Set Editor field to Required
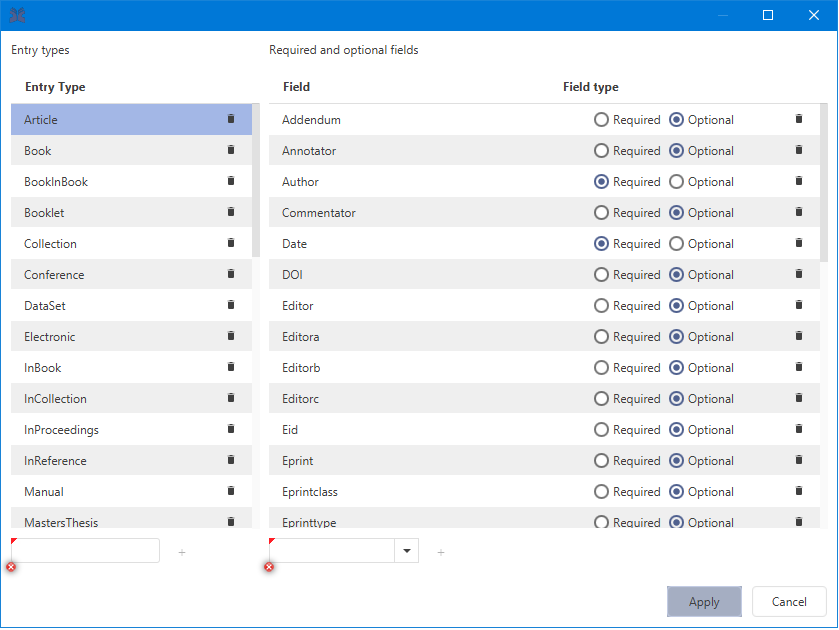This screenshot has height=630, width=839. click(601, 306)
